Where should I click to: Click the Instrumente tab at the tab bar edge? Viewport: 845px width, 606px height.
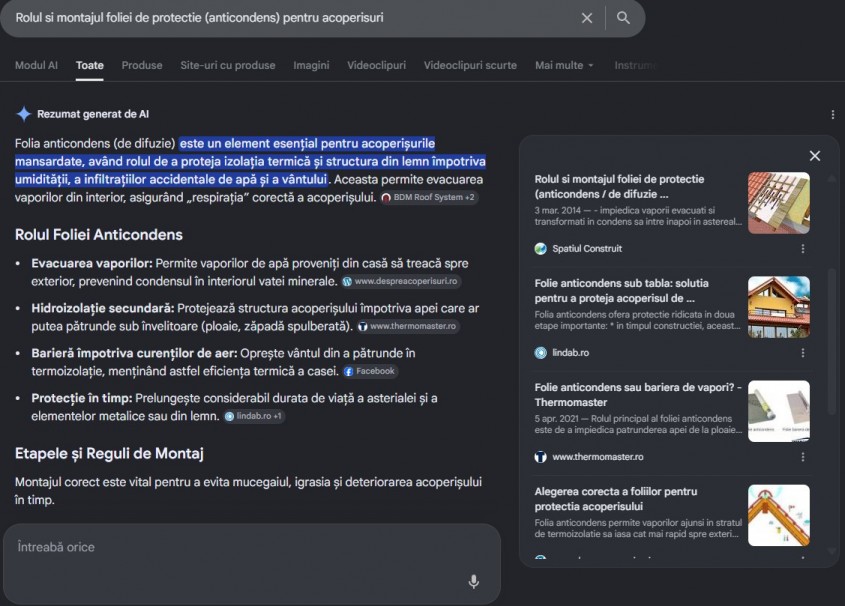pyautogui.click(x=636, y=65)
